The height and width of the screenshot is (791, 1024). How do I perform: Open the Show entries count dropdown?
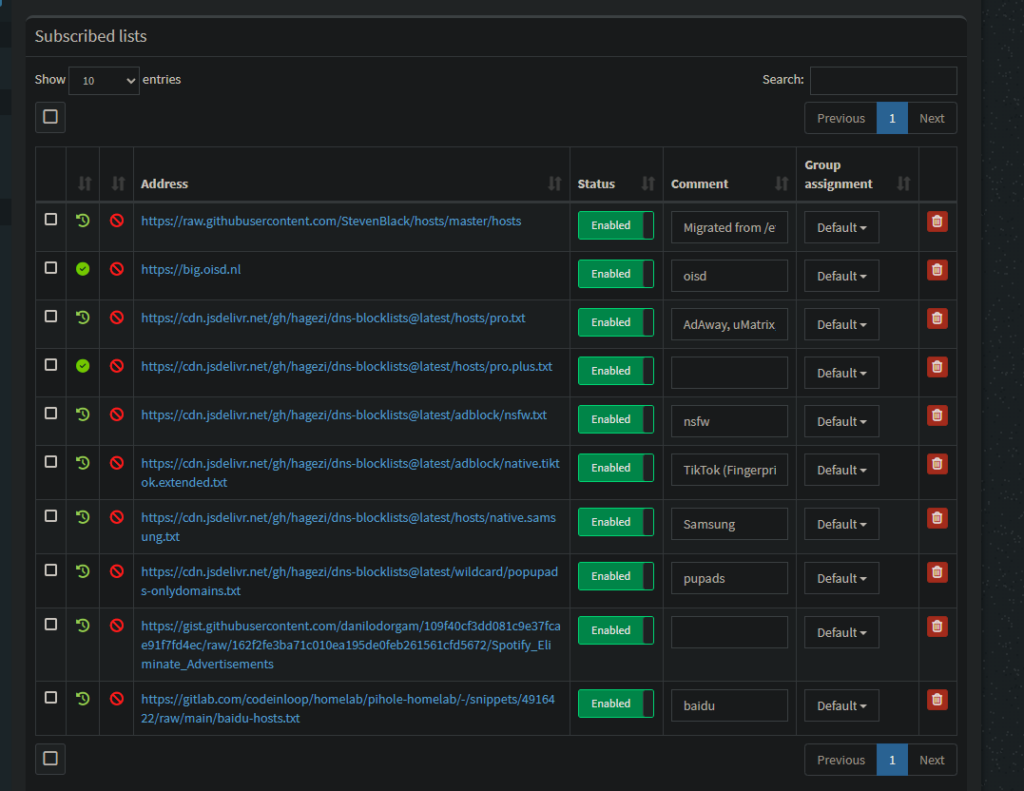(x=103, y=80)
